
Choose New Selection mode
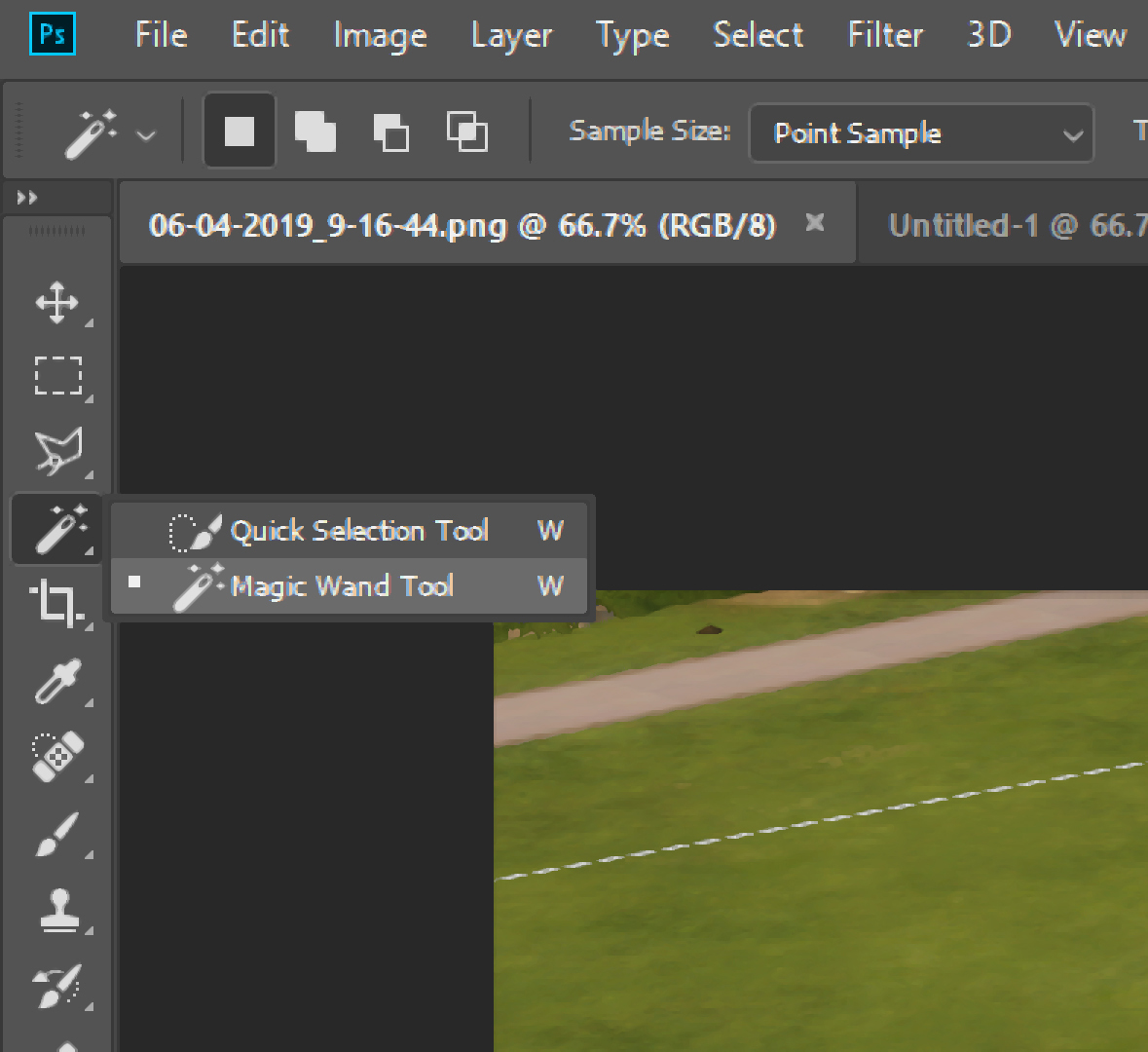point(240,131)
